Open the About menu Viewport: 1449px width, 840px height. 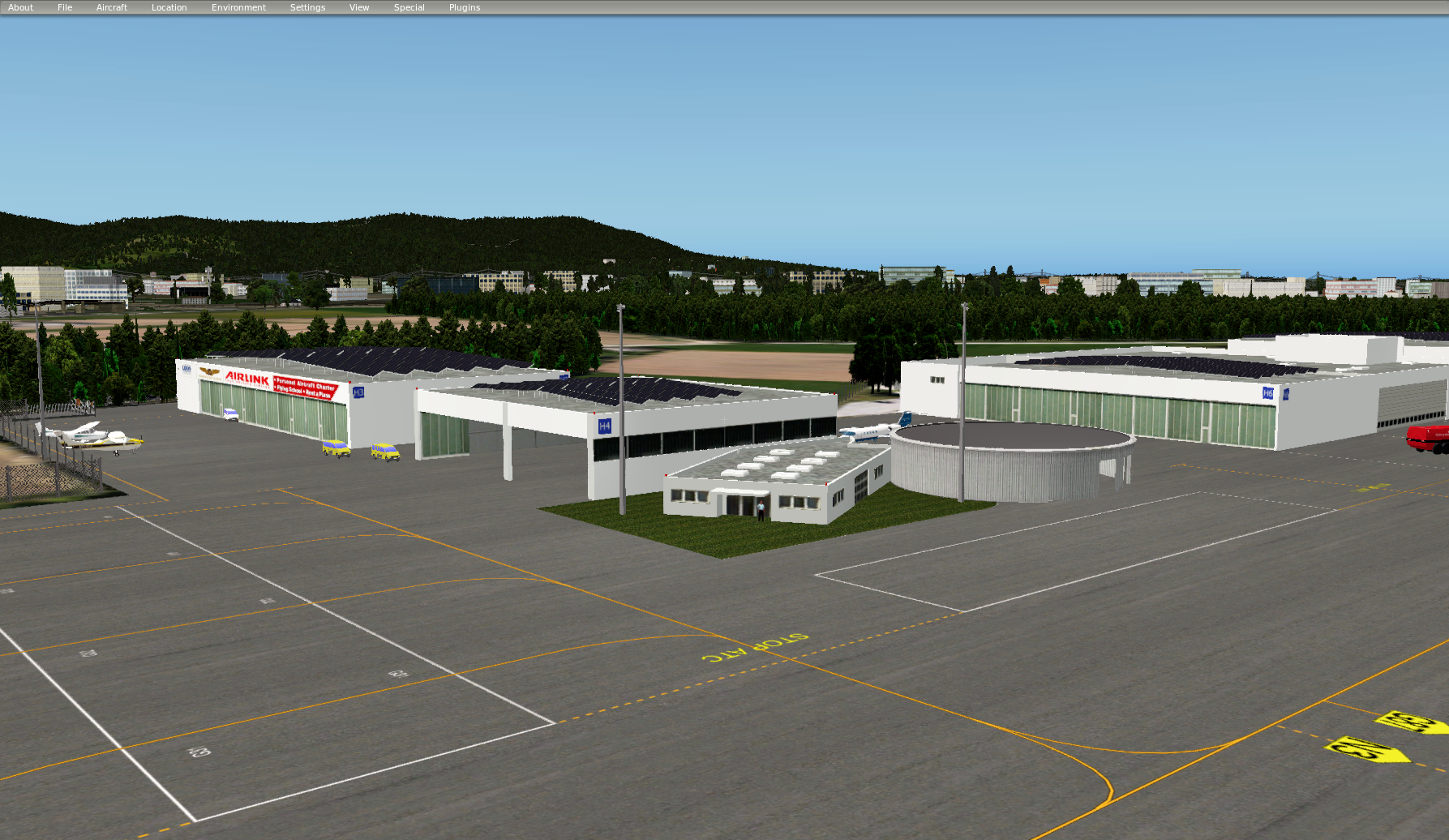[x=20, y=7]
